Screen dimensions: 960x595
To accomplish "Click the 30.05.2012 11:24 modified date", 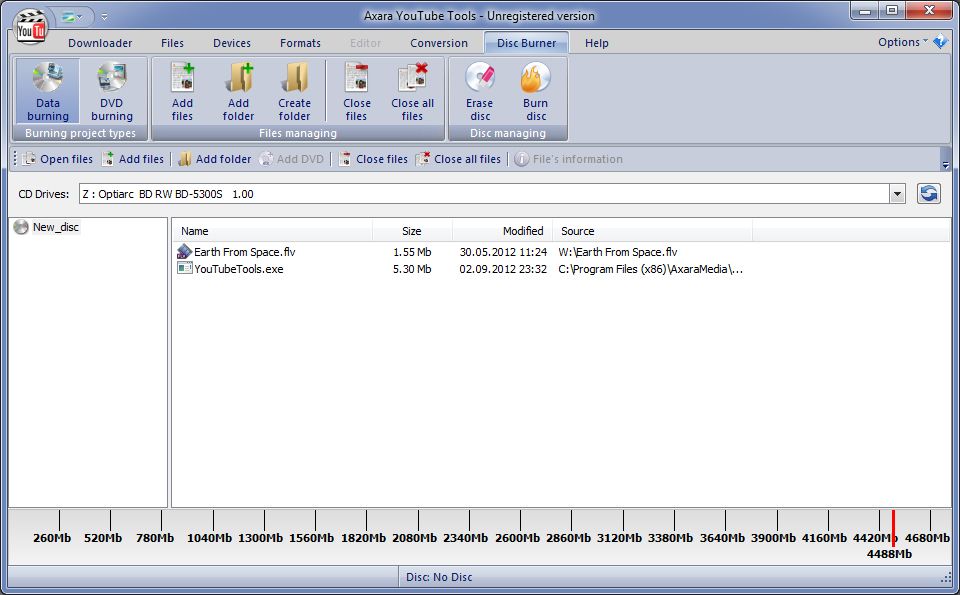I will [503, 252].
